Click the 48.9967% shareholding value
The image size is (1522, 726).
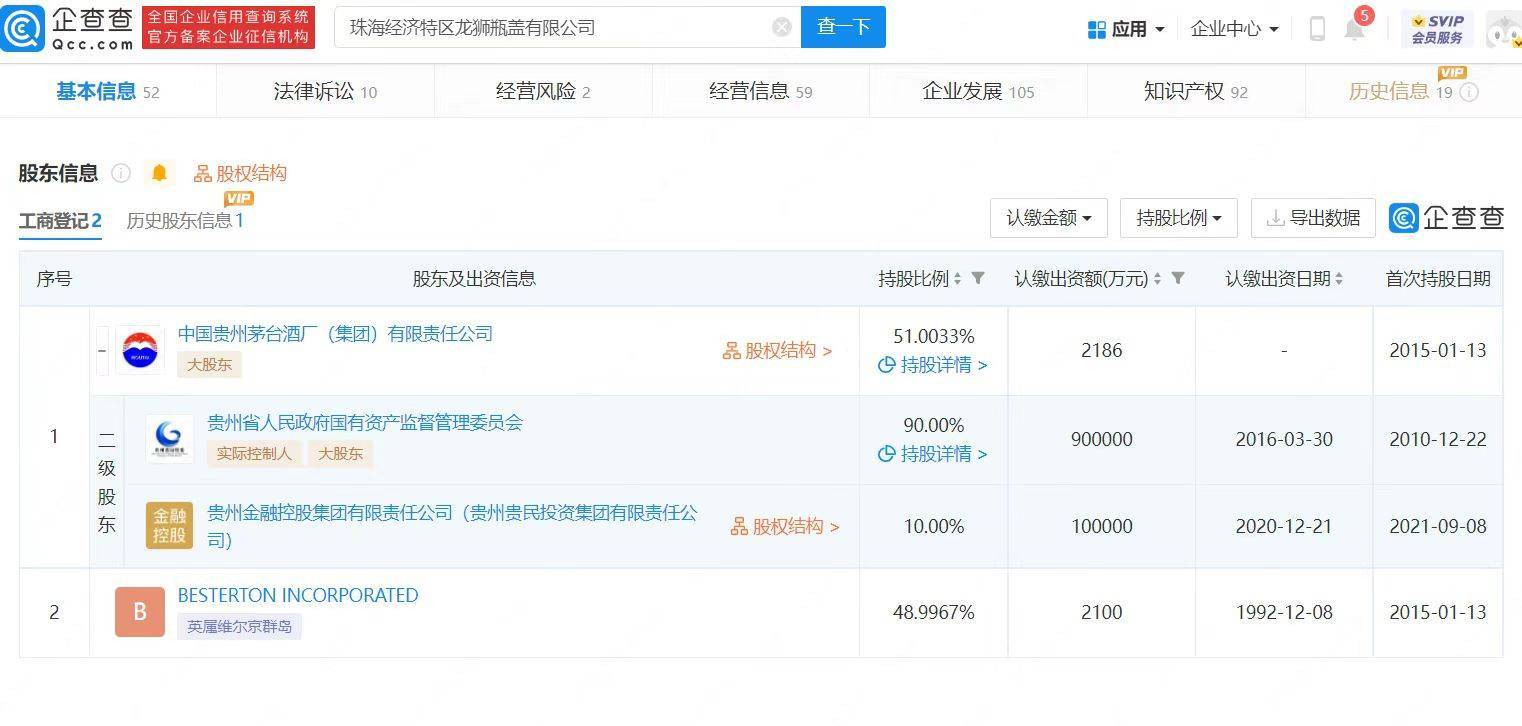coord(933,612)
